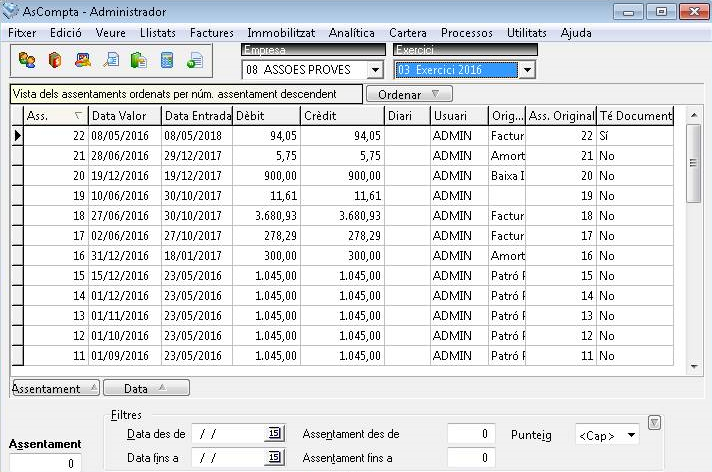This screenshot has height=472, width=712.
Task: Click the Vista dels assentaments description box
Action: click(186, 94)
